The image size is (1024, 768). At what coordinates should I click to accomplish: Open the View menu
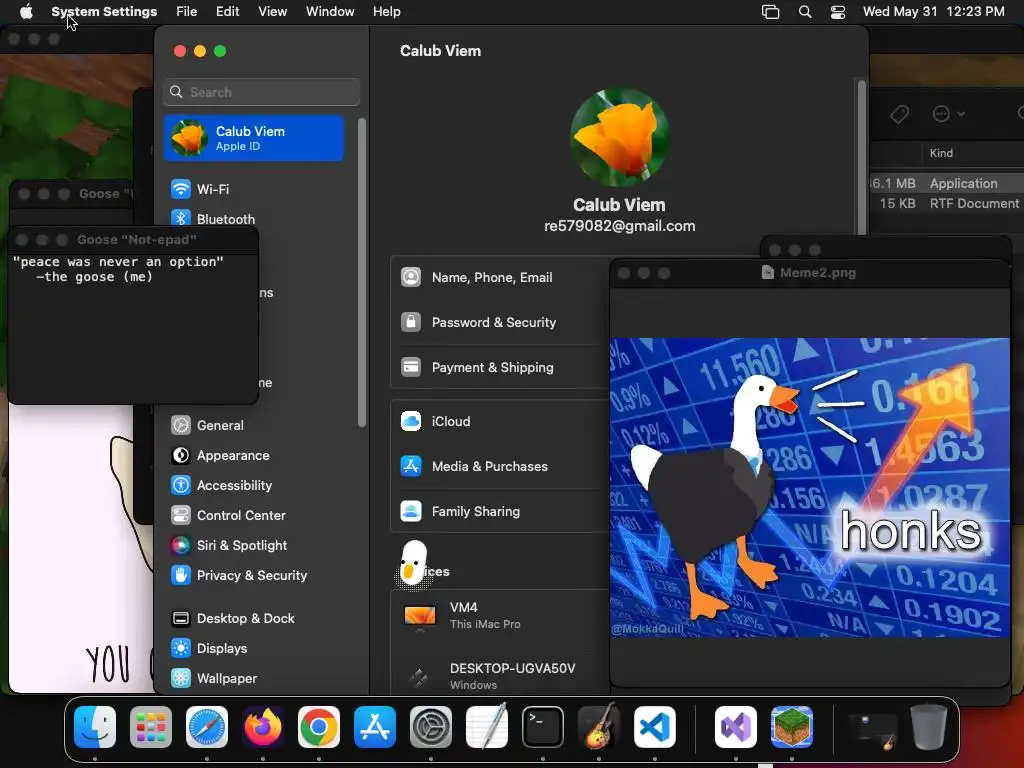point(272,12)
